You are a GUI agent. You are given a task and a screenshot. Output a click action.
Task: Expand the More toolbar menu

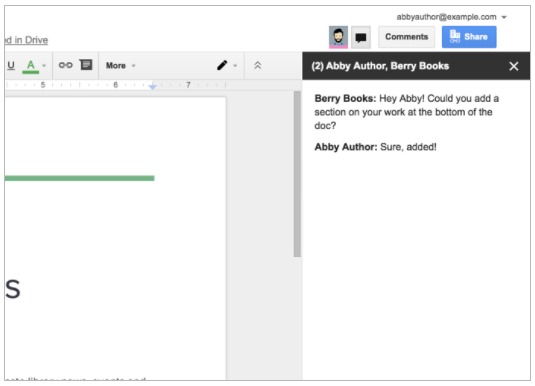pos(120,66)
